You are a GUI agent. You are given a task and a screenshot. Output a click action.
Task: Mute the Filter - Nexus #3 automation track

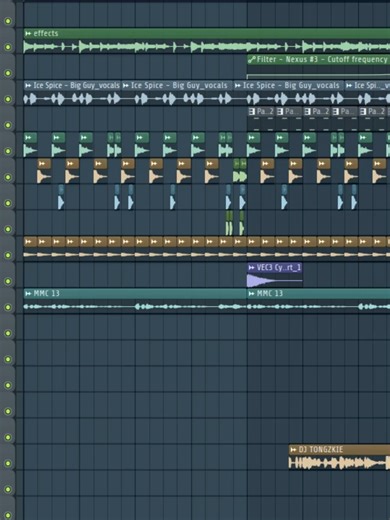8,73
